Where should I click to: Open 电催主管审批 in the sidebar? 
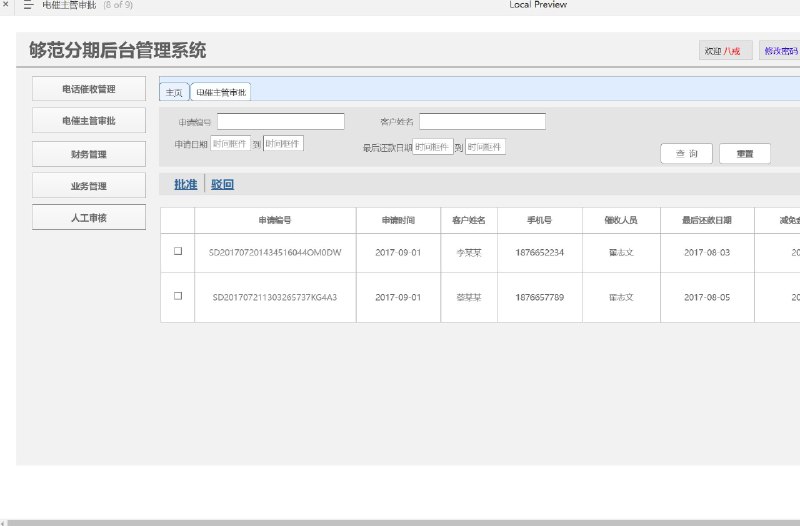[89, 120]
